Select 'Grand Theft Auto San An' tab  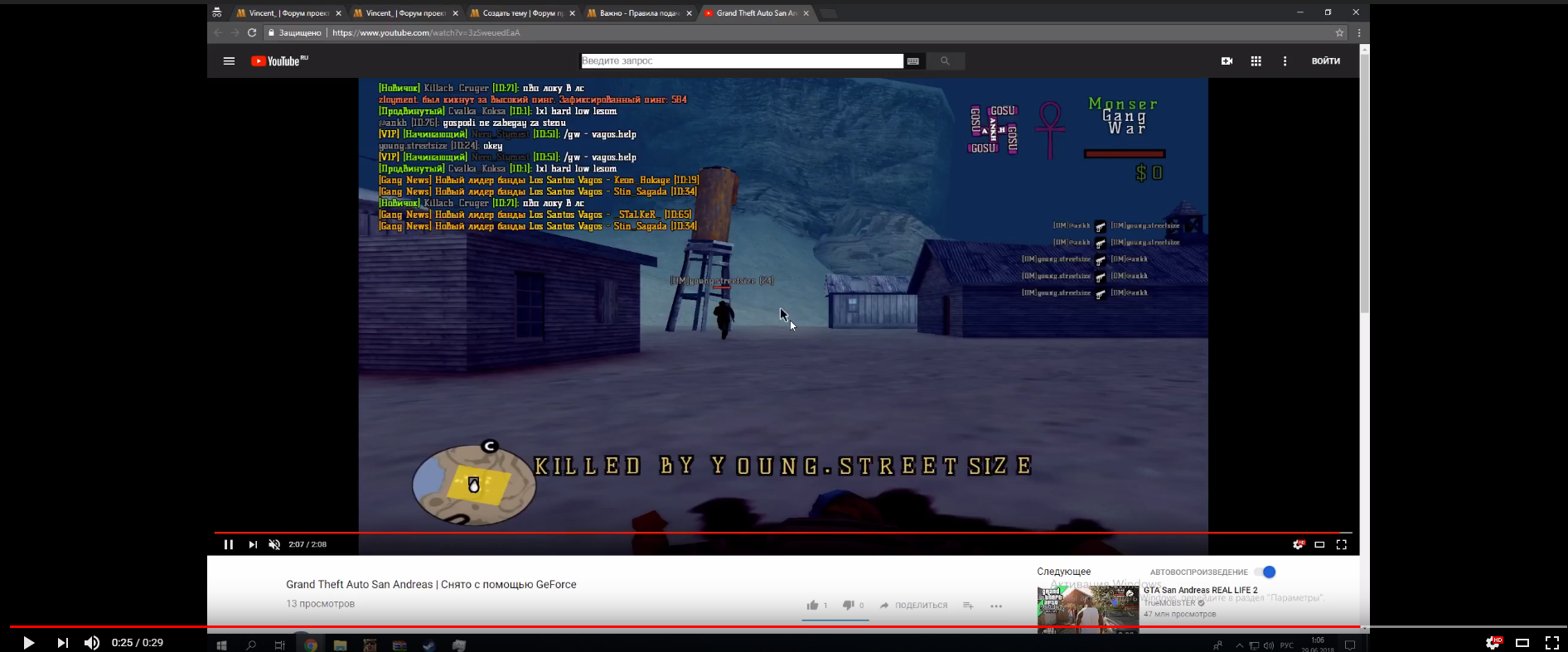pos(755,13)
